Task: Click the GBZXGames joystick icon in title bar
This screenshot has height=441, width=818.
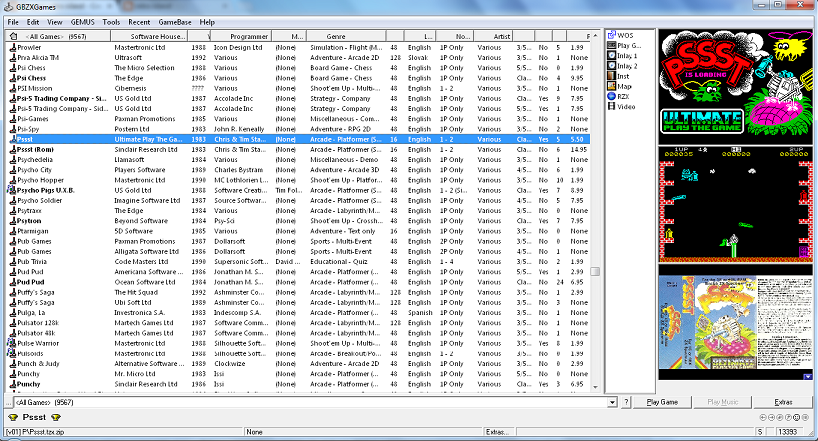Action: click(8, 7)
